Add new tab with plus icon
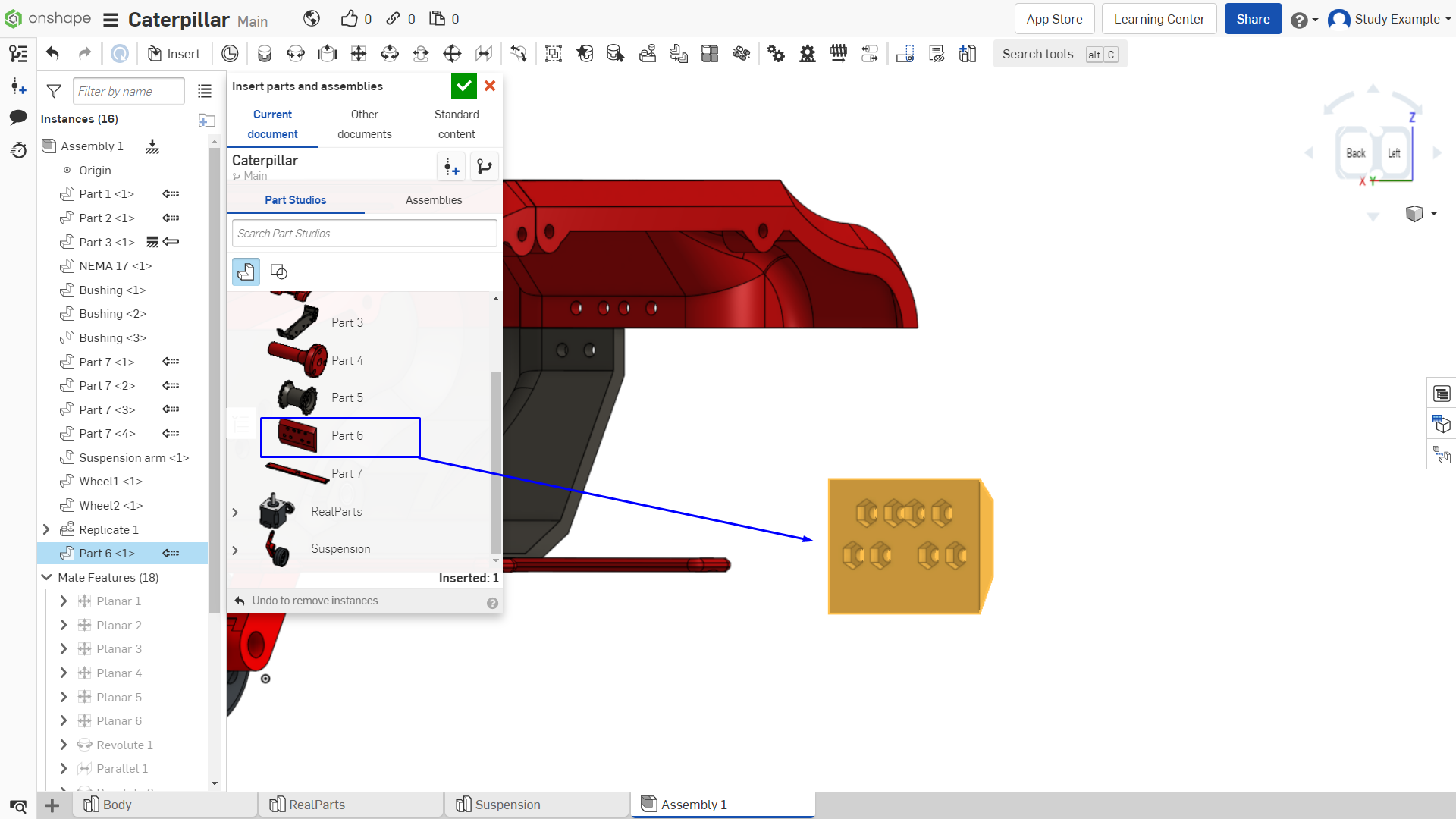 [52, 805]
